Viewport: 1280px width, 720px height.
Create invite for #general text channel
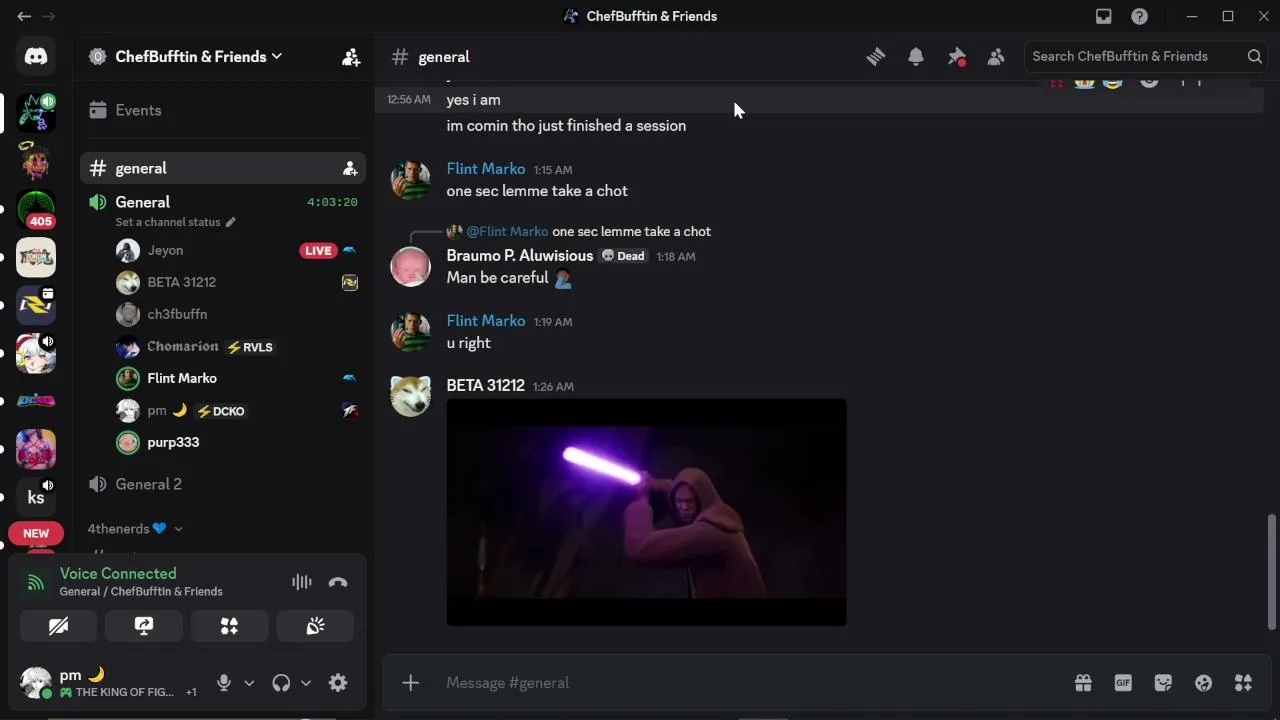pyautogui.click(x=350, y=169)
